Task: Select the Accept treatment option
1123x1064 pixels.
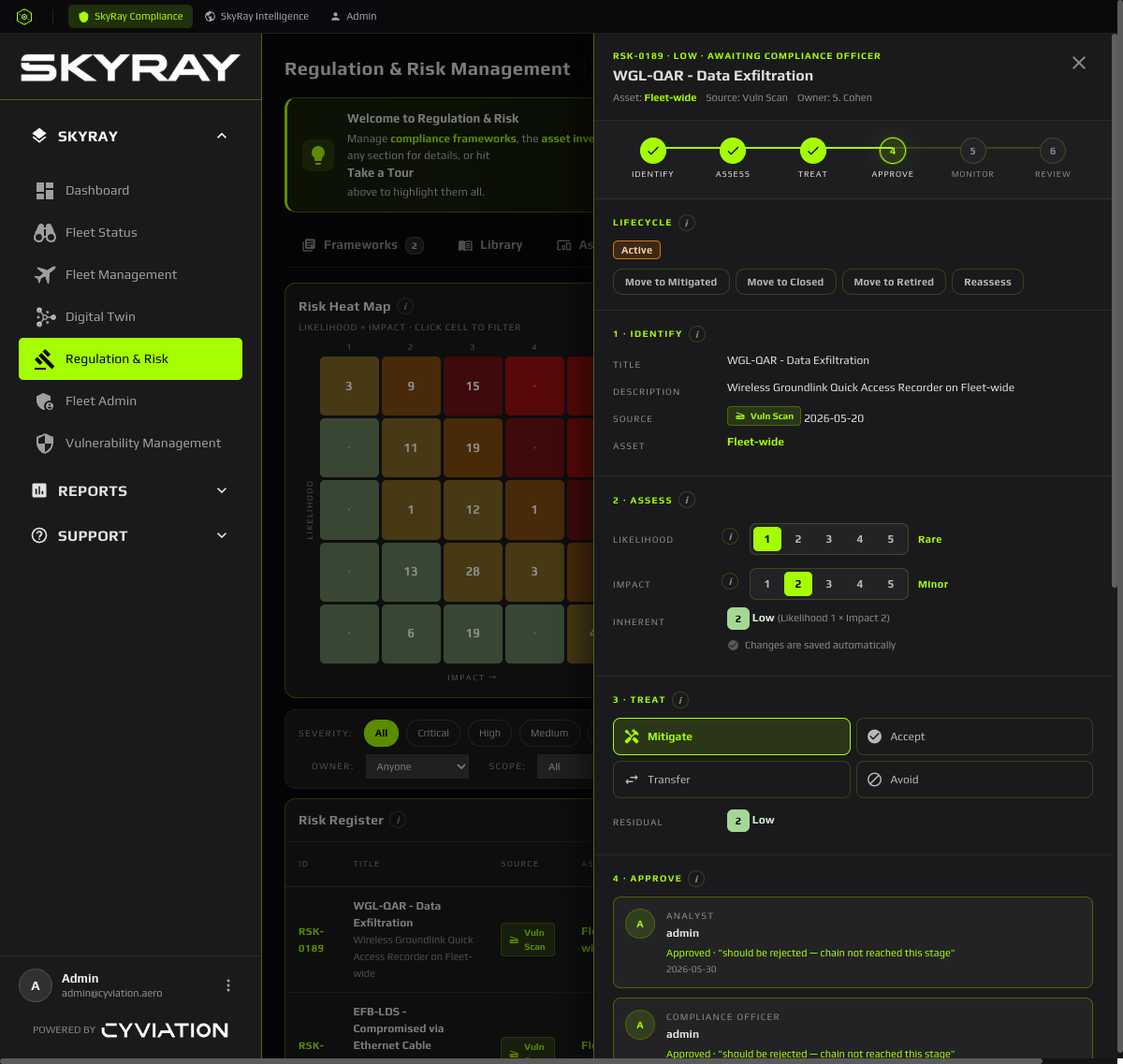Action: pyautogui.click(x=974, y=736)
